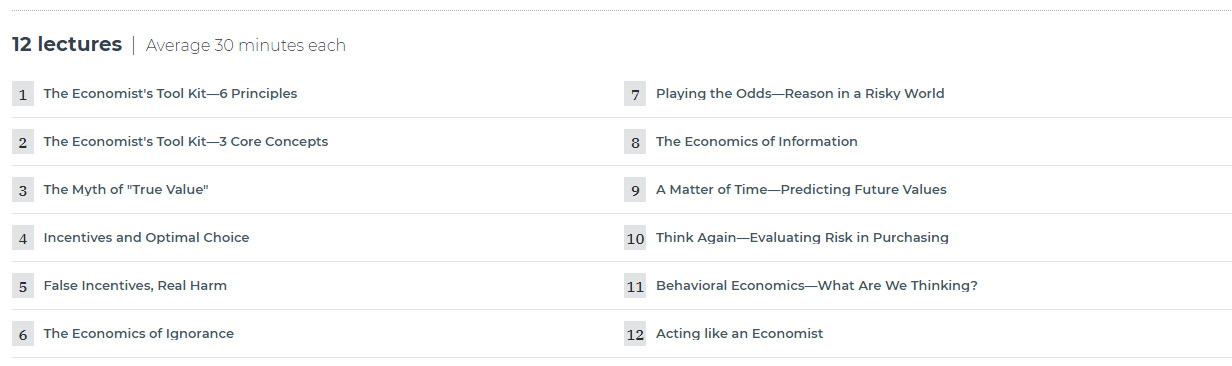Select "Acting like an Economist" lecture
1232x366 pixels.
tap(740, 334)
